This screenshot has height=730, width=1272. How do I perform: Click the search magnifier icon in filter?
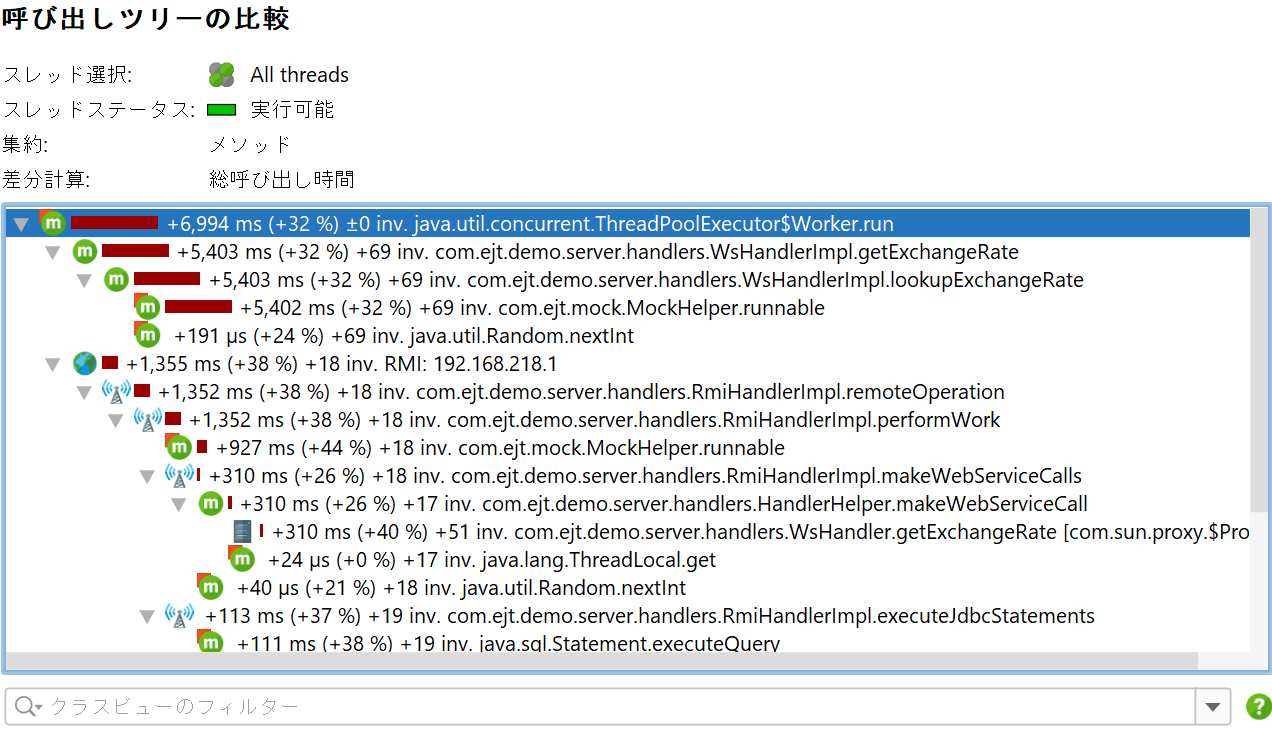pos(26,707)
